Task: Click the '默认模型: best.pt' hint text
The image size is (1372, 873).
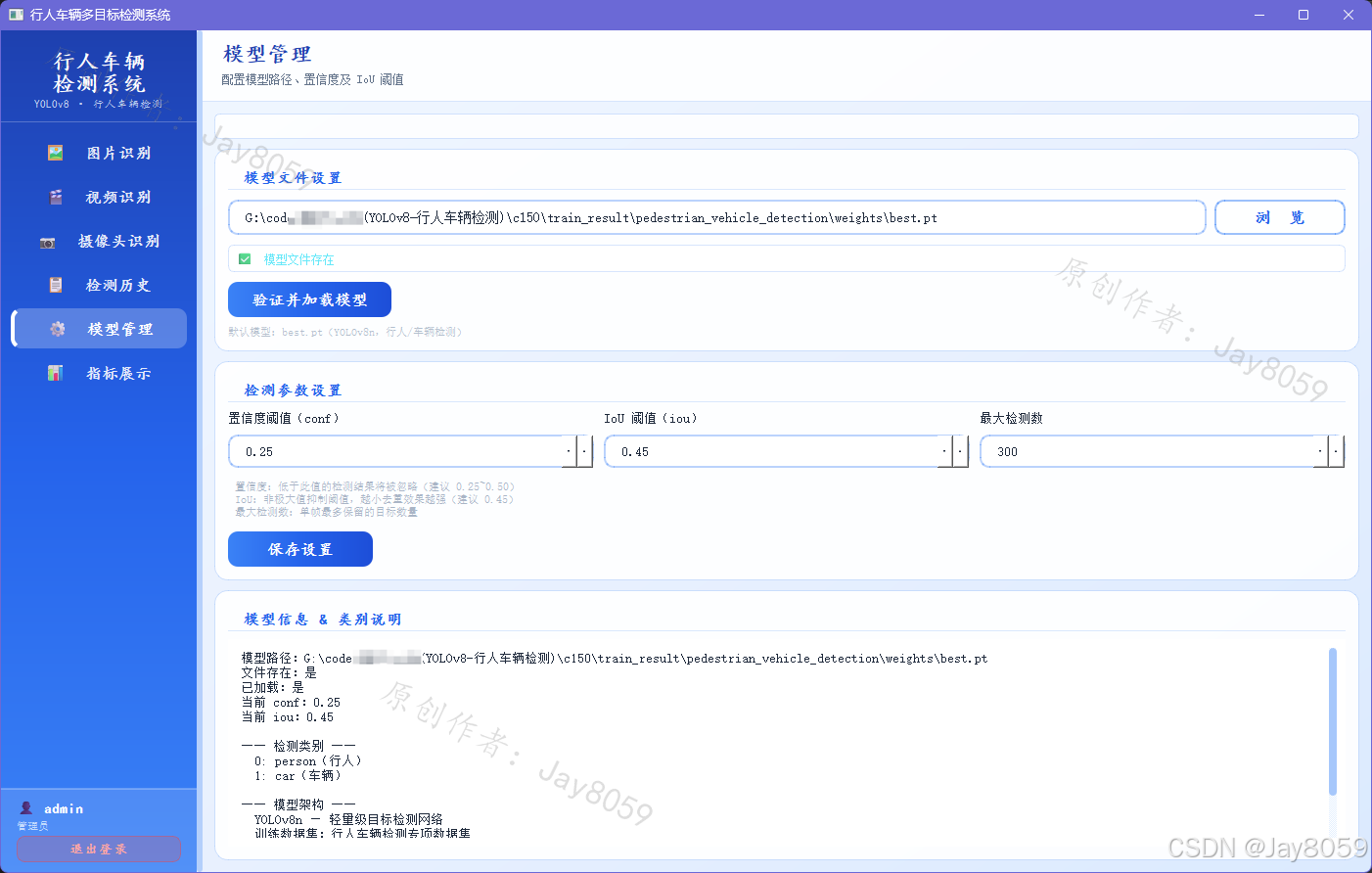Action: click(344, 332)
